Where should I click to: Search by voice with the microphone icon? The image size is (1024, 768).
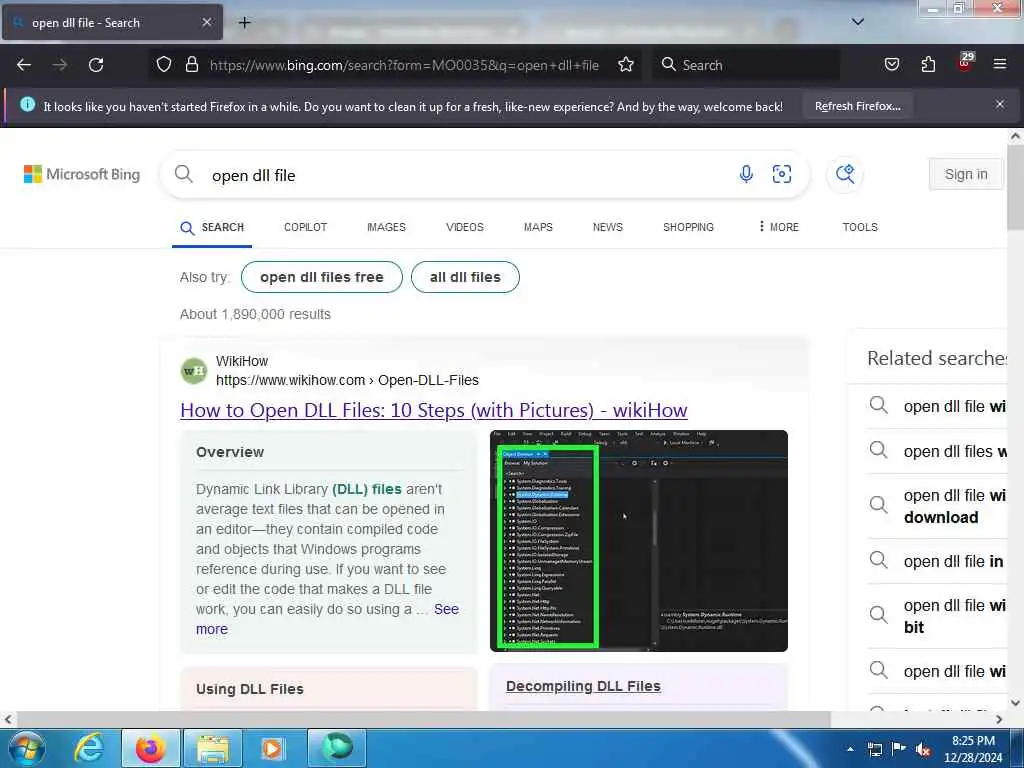click(x=746, y=174)
